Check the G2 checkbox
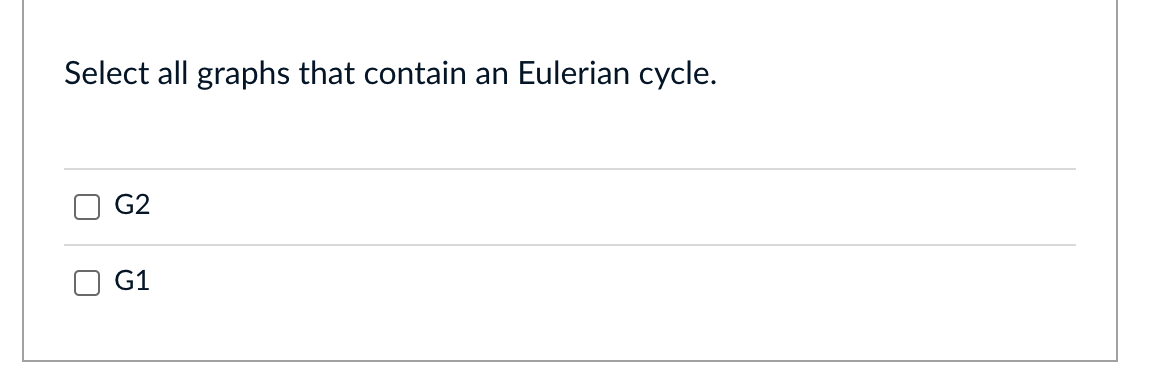Screen dimensions: 1154x372 point(87,207)
